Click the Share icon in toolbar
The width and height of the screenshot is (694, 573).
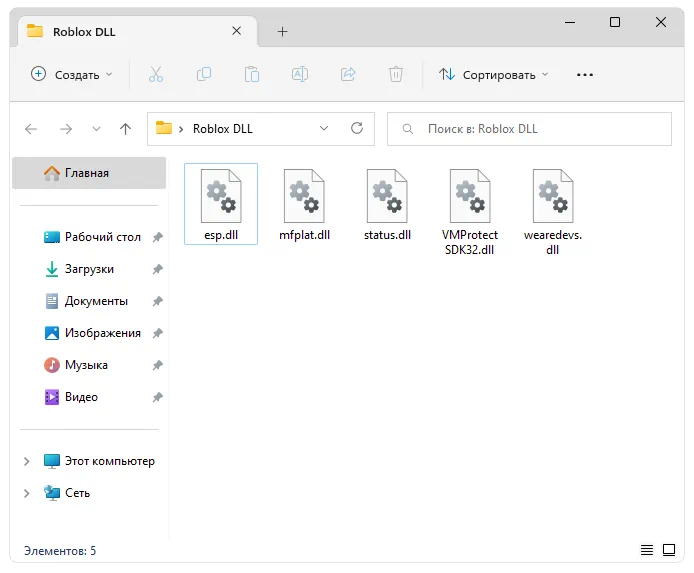tap(348, 74)
